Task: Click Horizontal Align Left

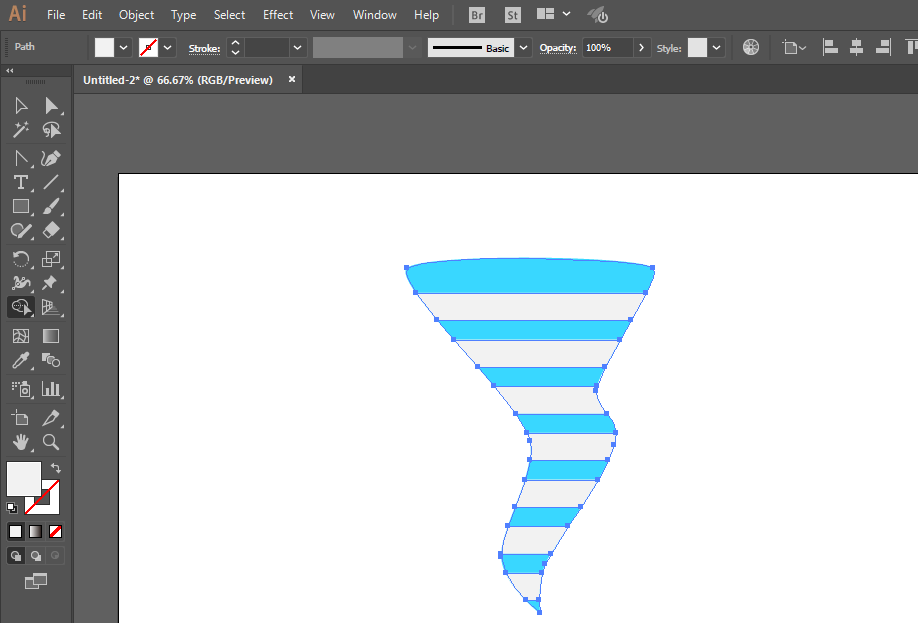Action: pos(830,47)
